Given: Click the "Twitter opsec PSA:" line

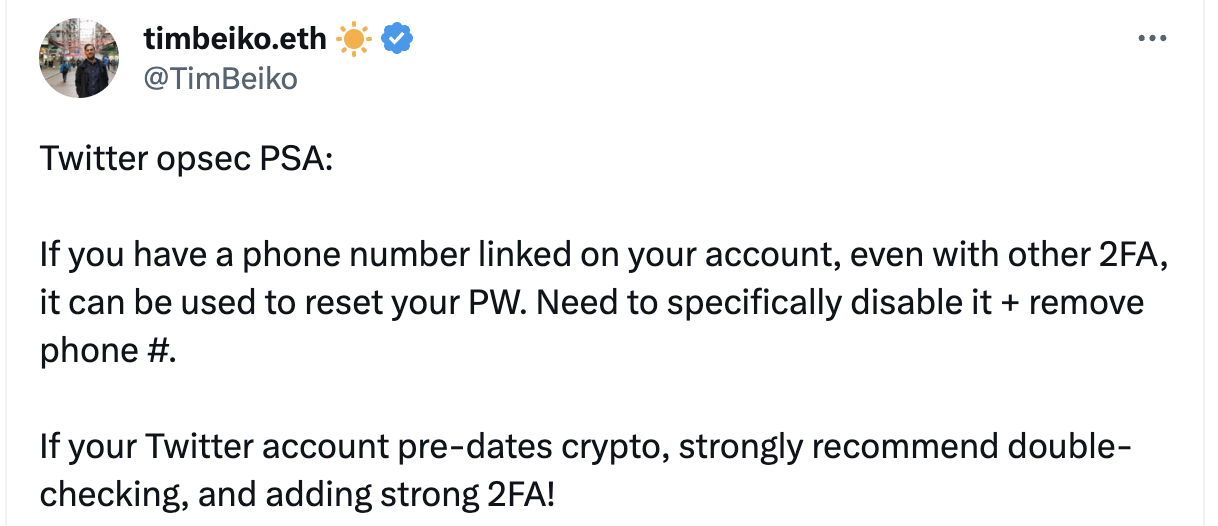Looking at the screenshot, I should click(x=185, y=160).
